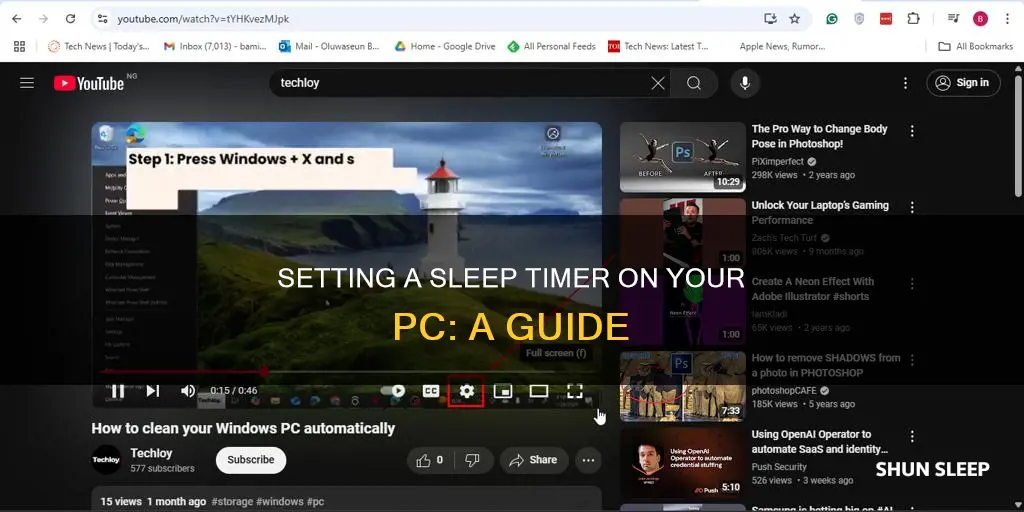Go to YouTube home via logo
This screenshot has width=1024, height=512.
(x=89, y=83)
